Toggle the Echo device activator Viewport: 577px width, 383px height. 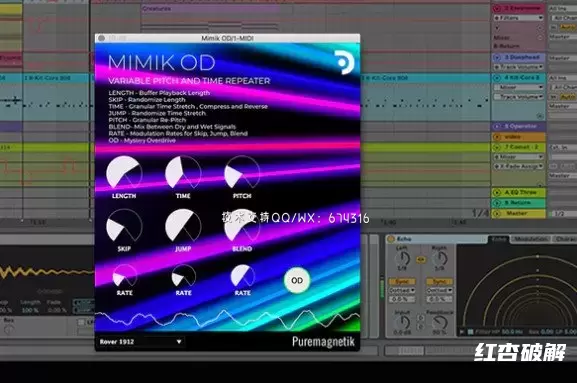click(x=391, y=239)
